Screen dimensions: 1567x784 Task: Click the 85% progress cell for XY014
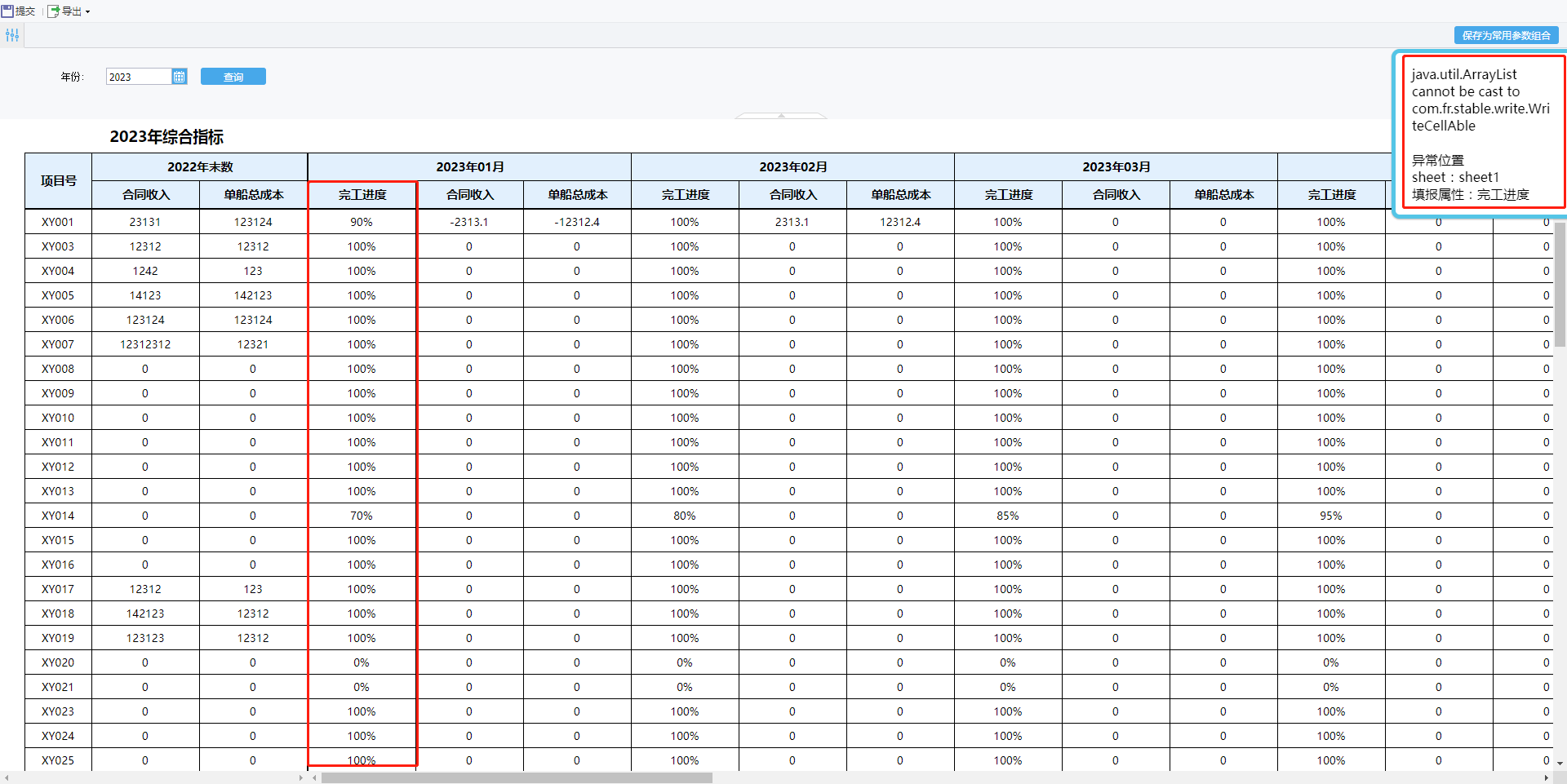click(1008, 516)
